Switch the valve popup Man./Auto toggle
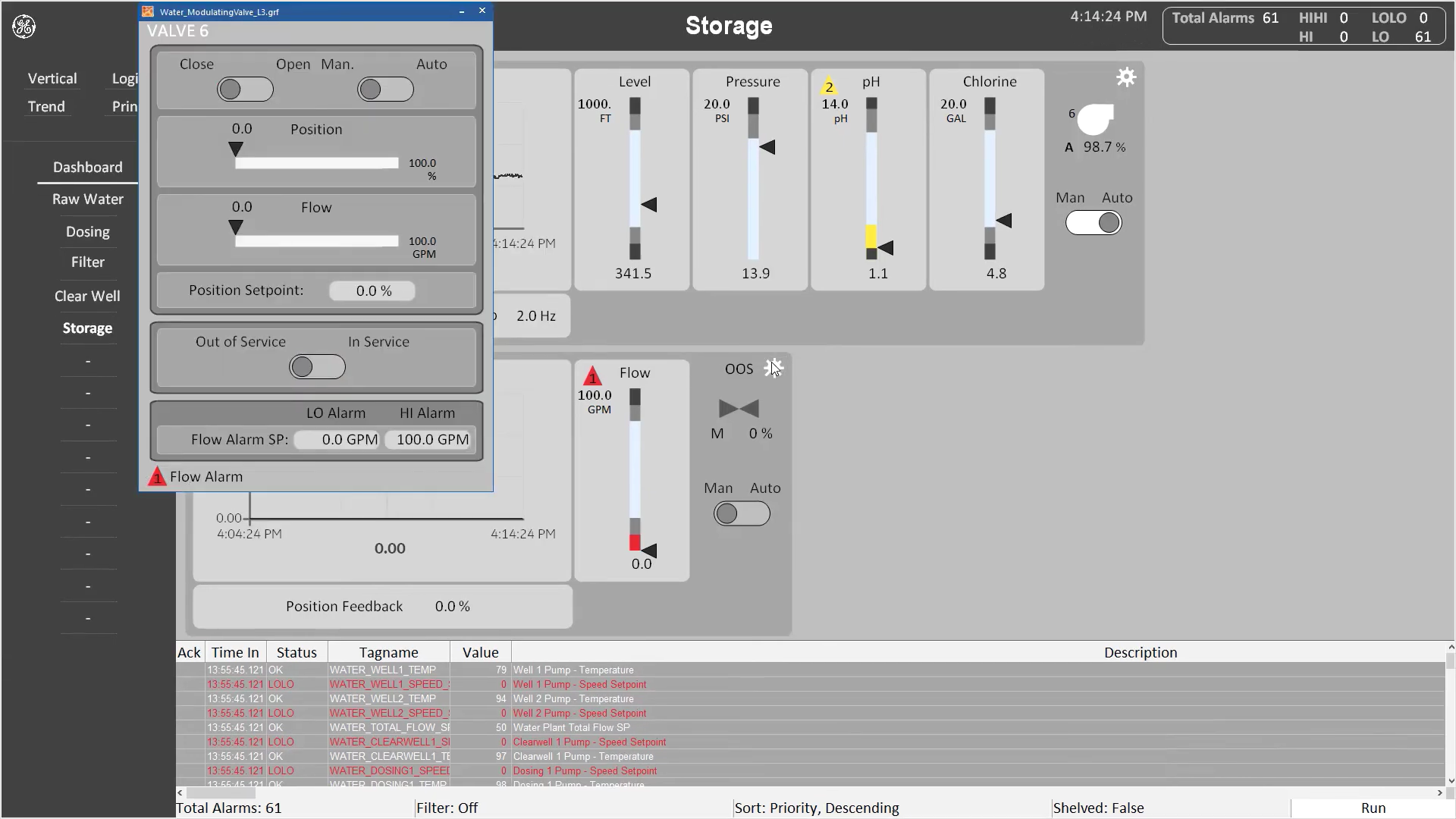The width and height of the screenshot is (1456, 819). pyautogui.click(x=385, y=89)
